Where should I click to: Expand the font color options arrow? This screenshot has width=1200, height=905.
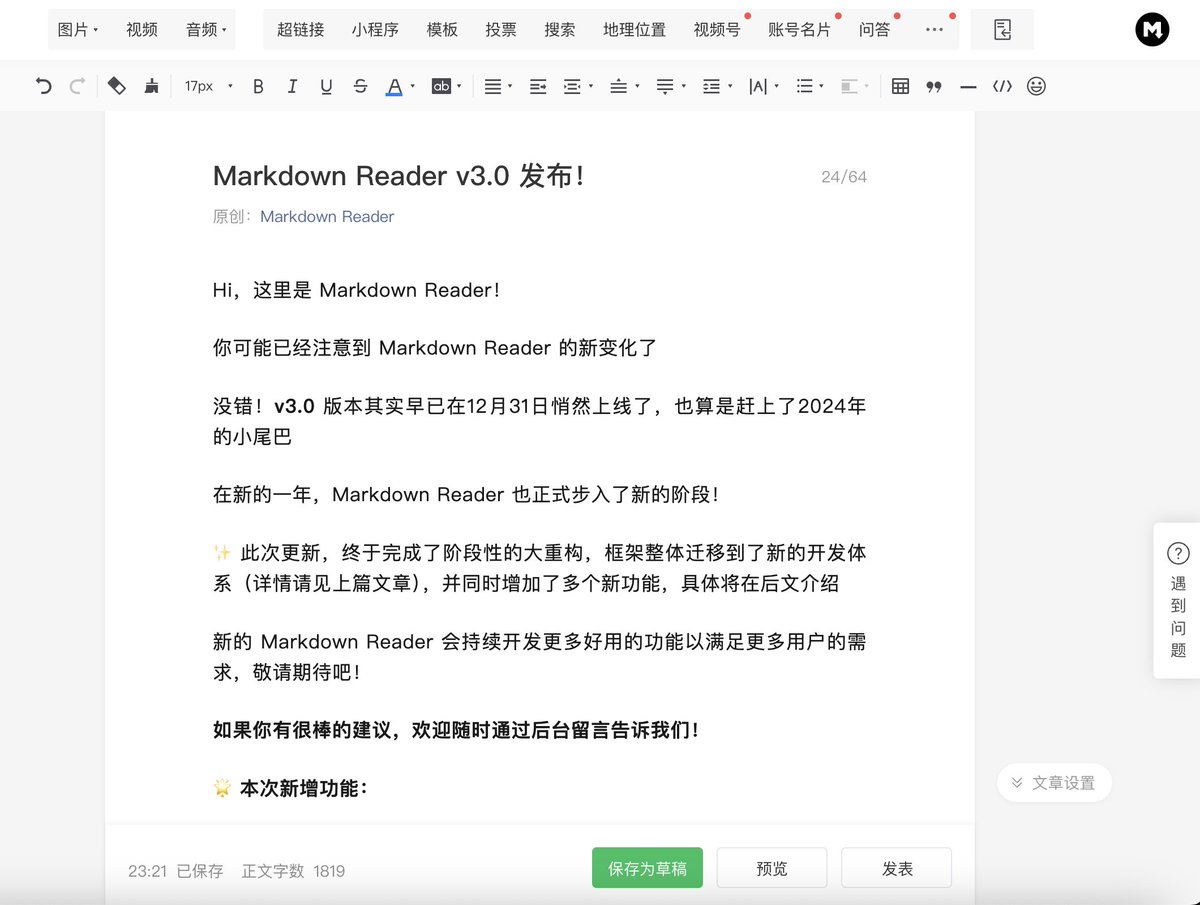click(x=411, y=86)
